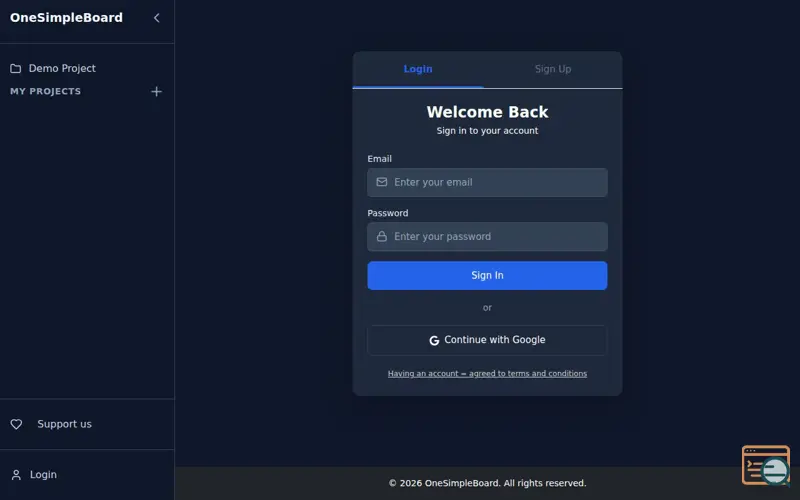Focus the Email input field
The image size is (800, 500).
point(487,183)
